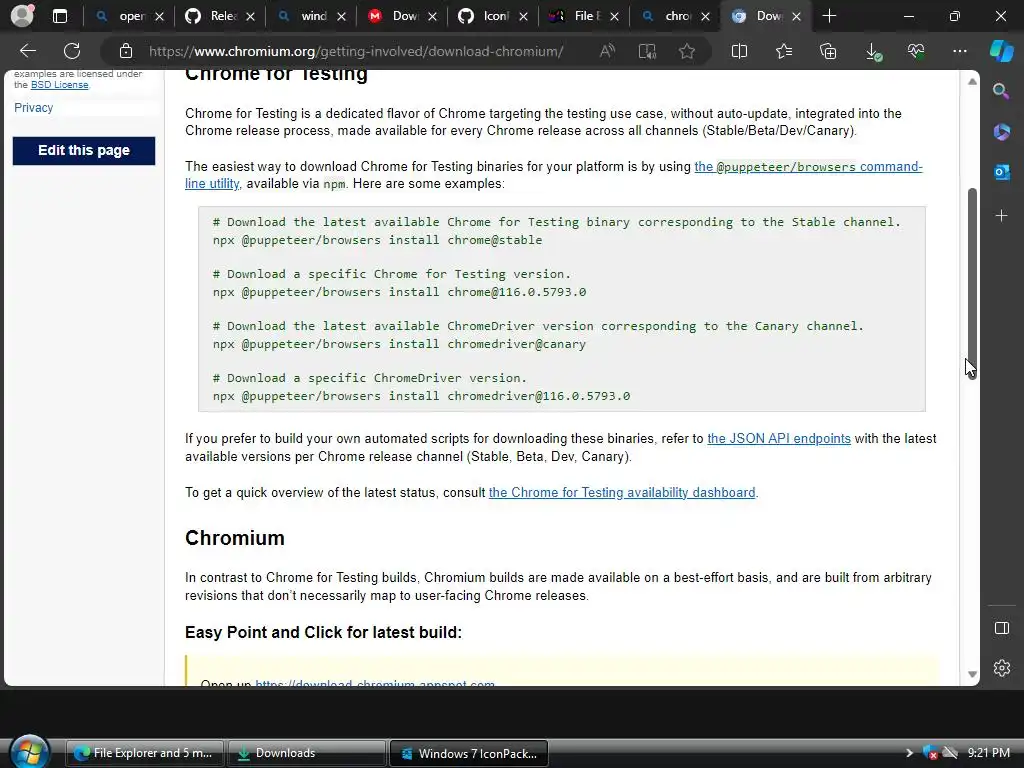Go back to the previous page
The image size is (1024, 768).
pyautogui.click(x=28, y=51)
